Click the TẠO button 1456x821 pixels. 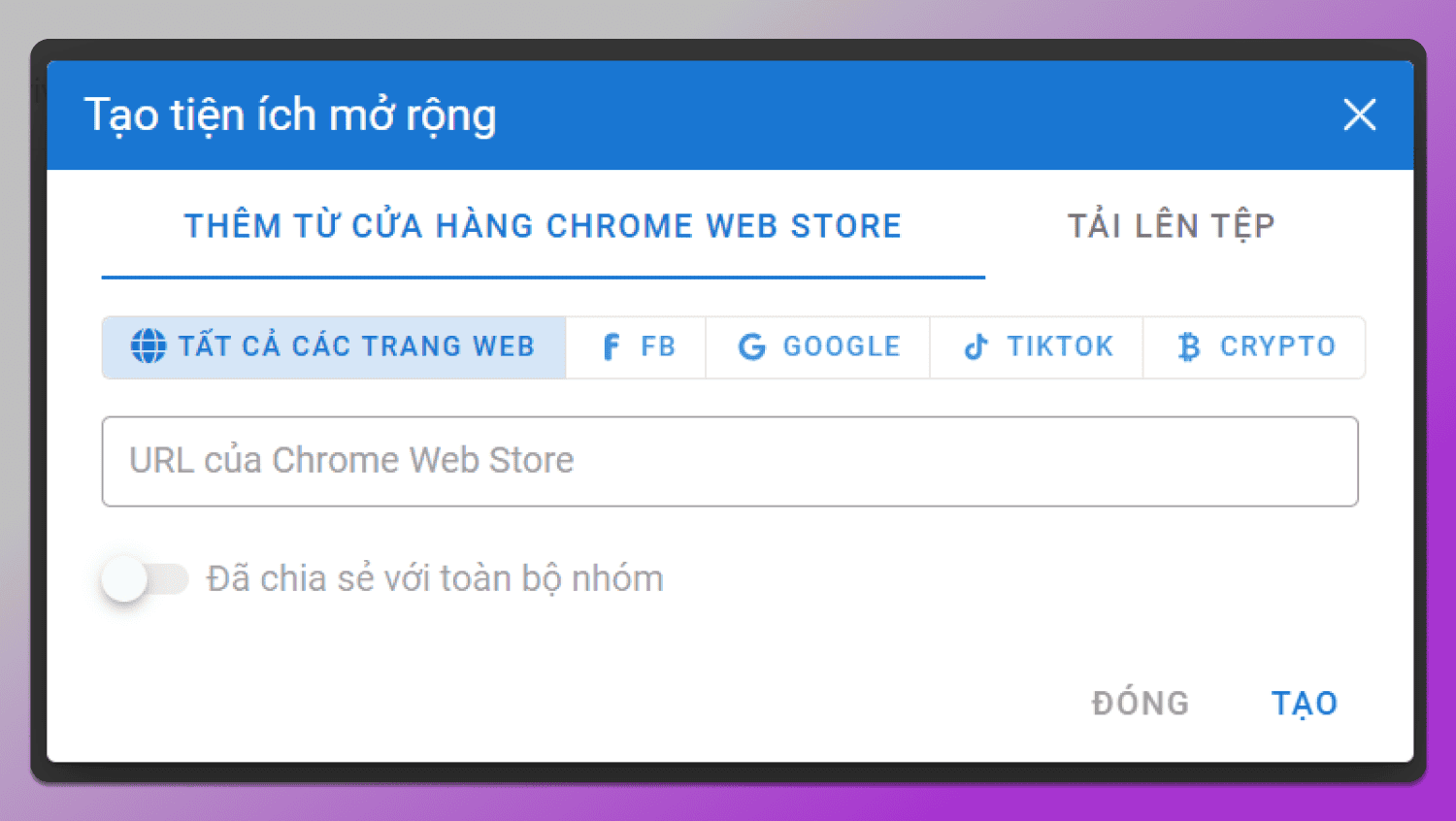tap(1305, 704)
